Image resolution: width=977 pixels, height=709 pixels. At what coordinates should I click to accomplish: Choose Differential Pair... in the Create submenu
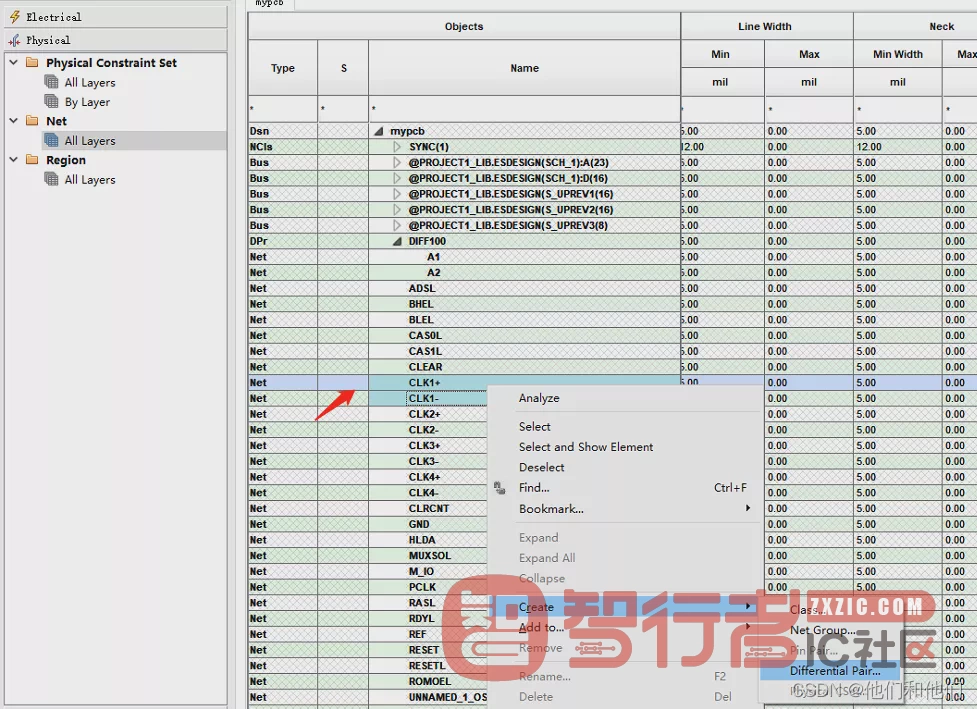[x=835, y=670]
